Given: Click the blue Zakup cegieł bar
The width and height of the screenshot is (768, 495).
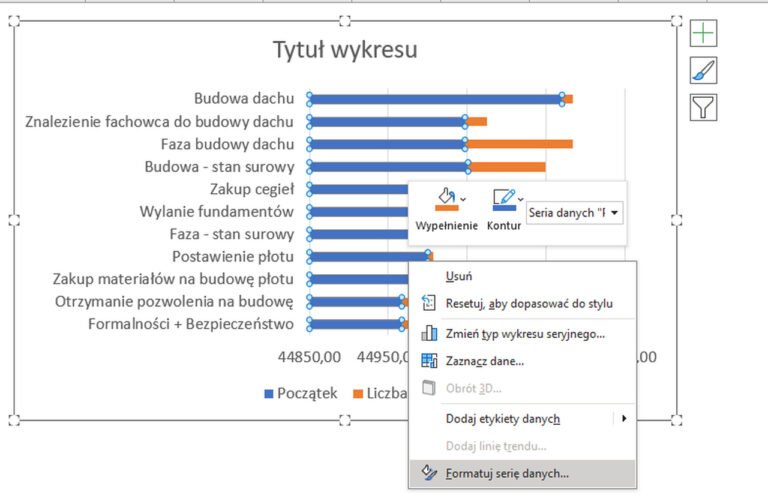Looking at the screenshot, I should pos(359,189).
